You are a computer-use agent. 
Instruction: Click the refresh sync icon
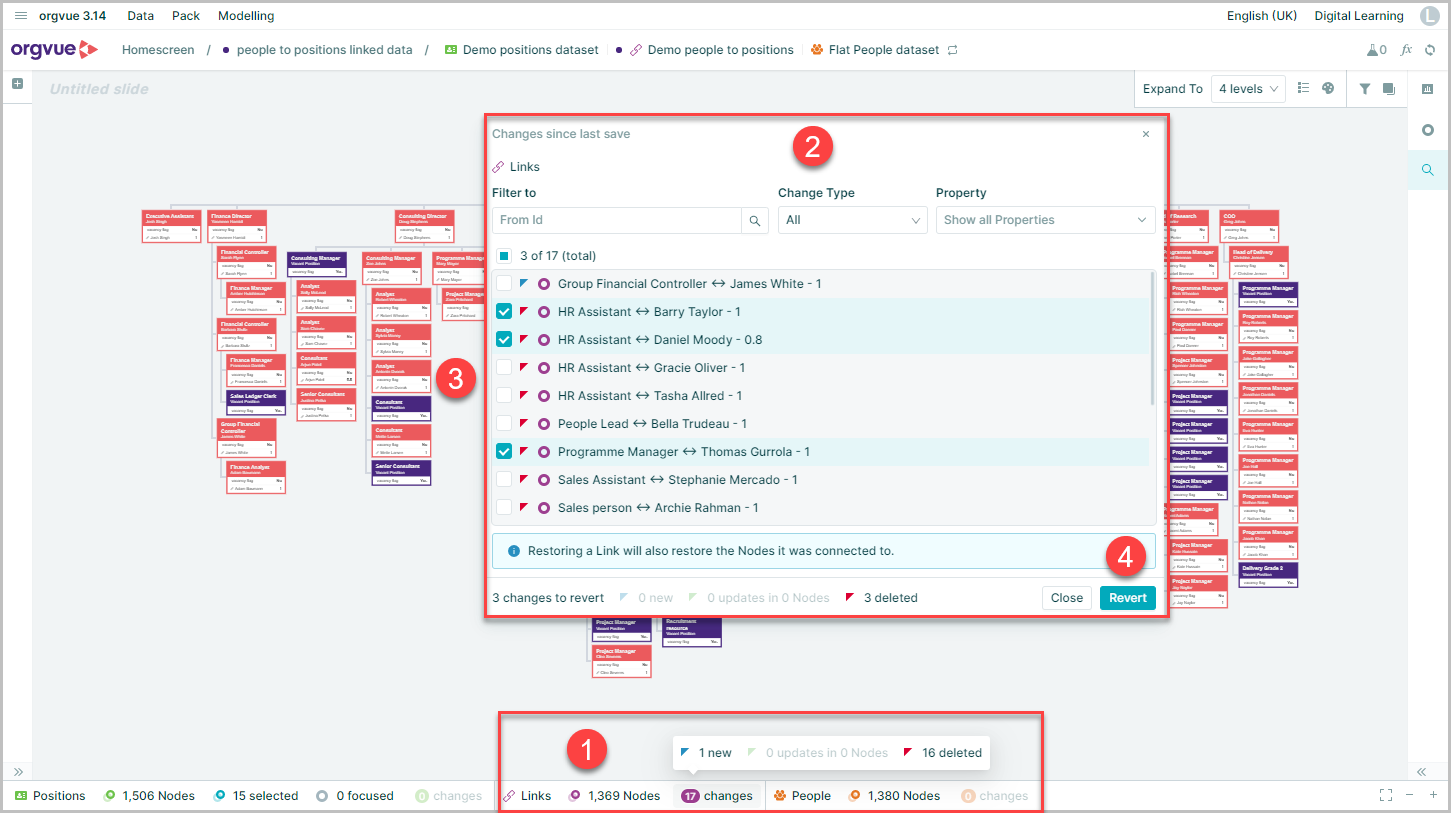[1431, 50]
